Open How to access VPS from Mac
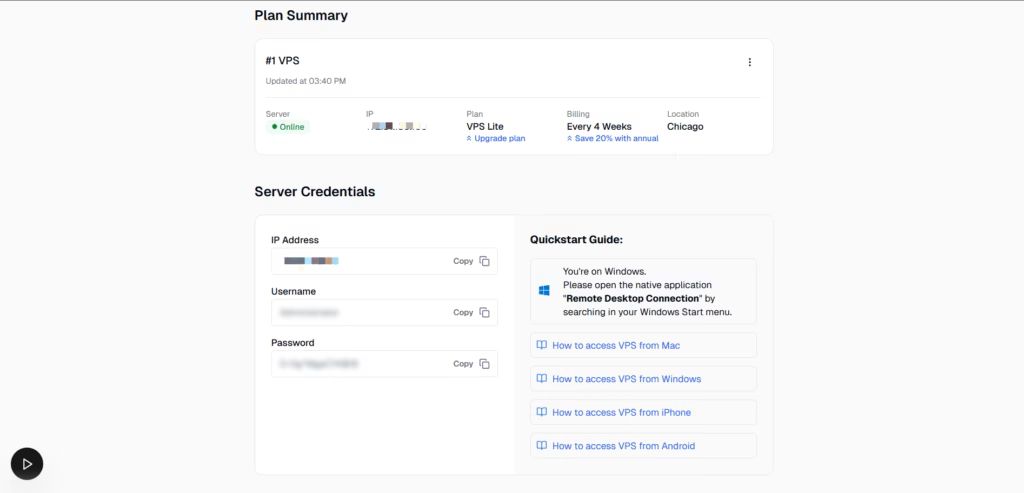 click(x=616, y=345)
